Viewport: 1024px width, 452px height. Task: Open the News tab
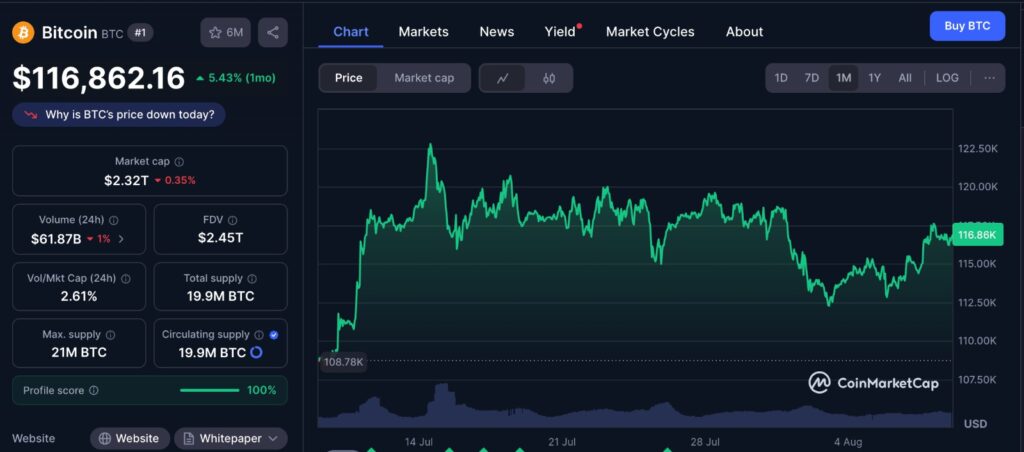pos(496,31)
